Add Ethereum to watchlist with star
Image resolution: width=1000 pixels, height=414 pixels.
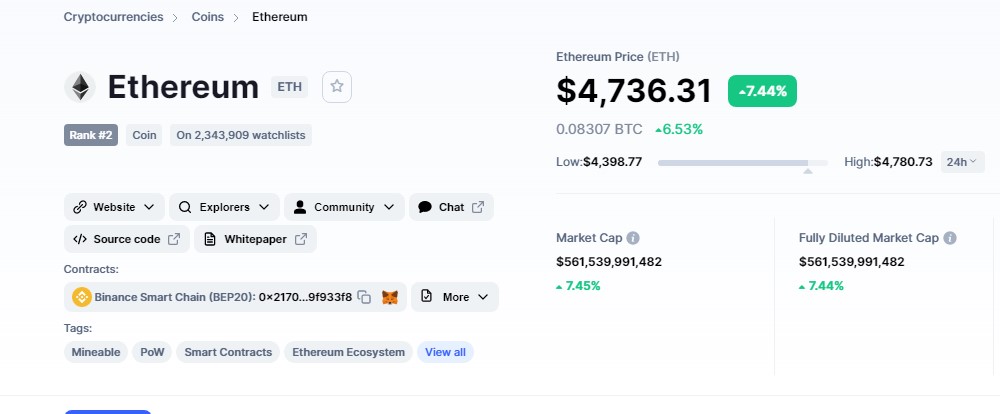(x=337, y=87)
